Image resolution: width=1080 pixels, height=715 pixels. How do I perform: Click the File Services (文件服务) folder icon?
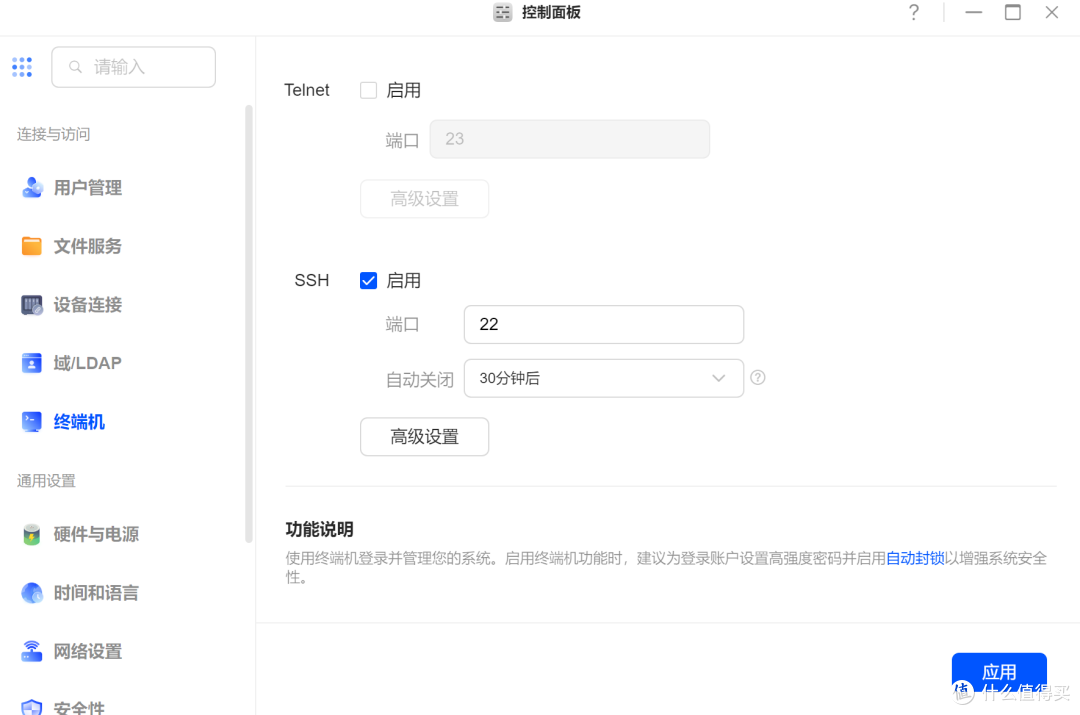(32, 246)
